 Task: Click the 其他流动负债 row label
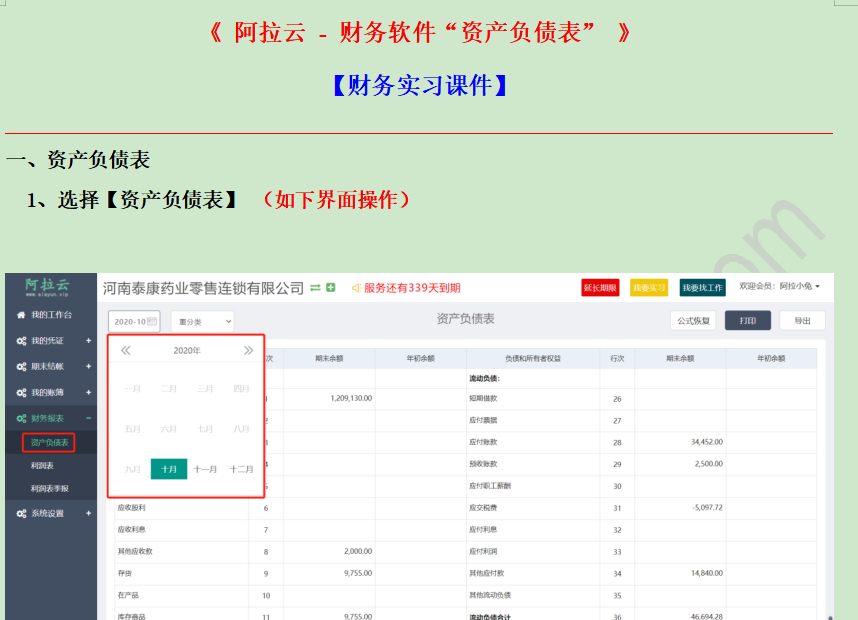click(490, 595)
